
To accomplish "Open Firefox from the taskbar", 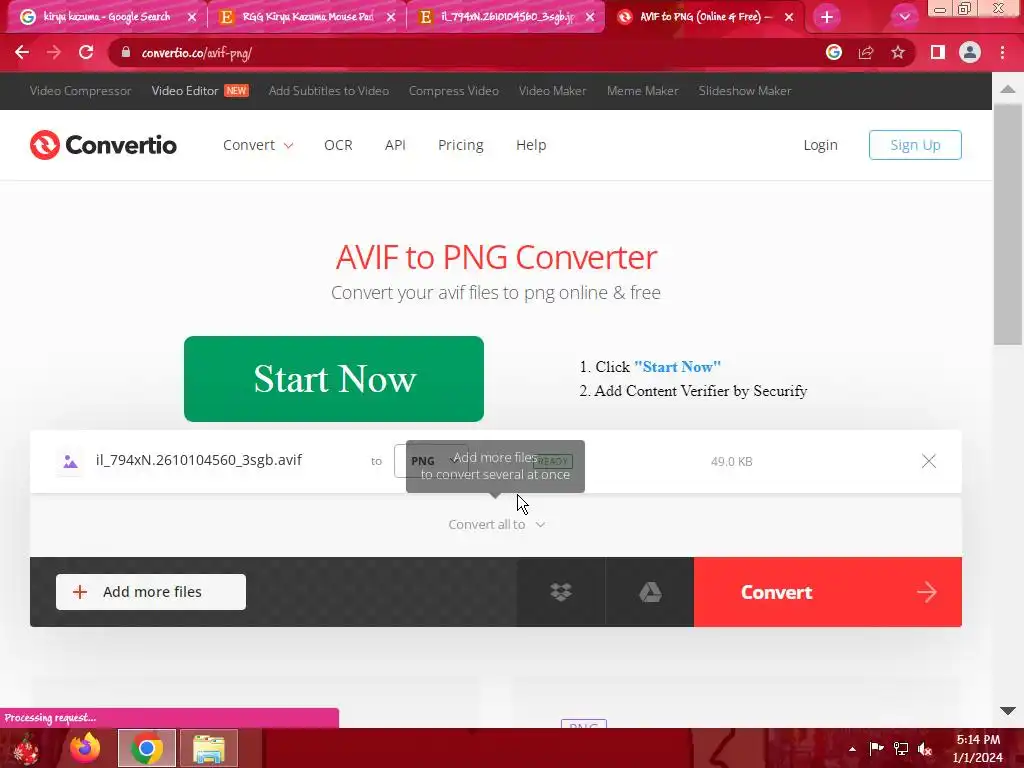I will tap(85, 748).
